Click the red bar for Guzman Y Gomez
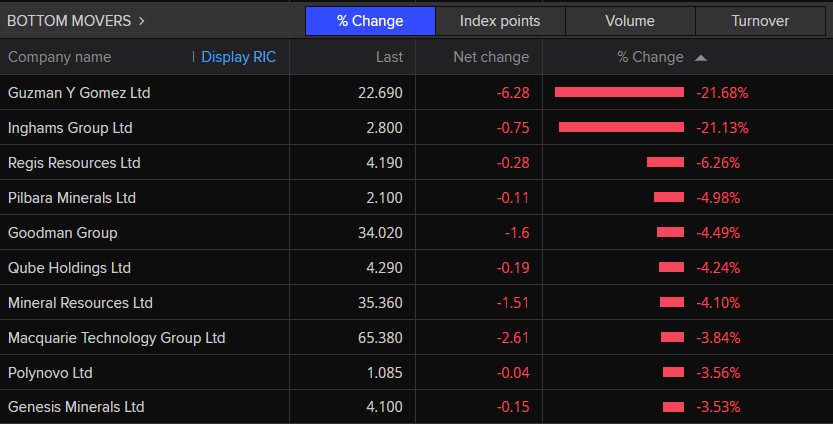The image size is (833, 424). (619, 92)
